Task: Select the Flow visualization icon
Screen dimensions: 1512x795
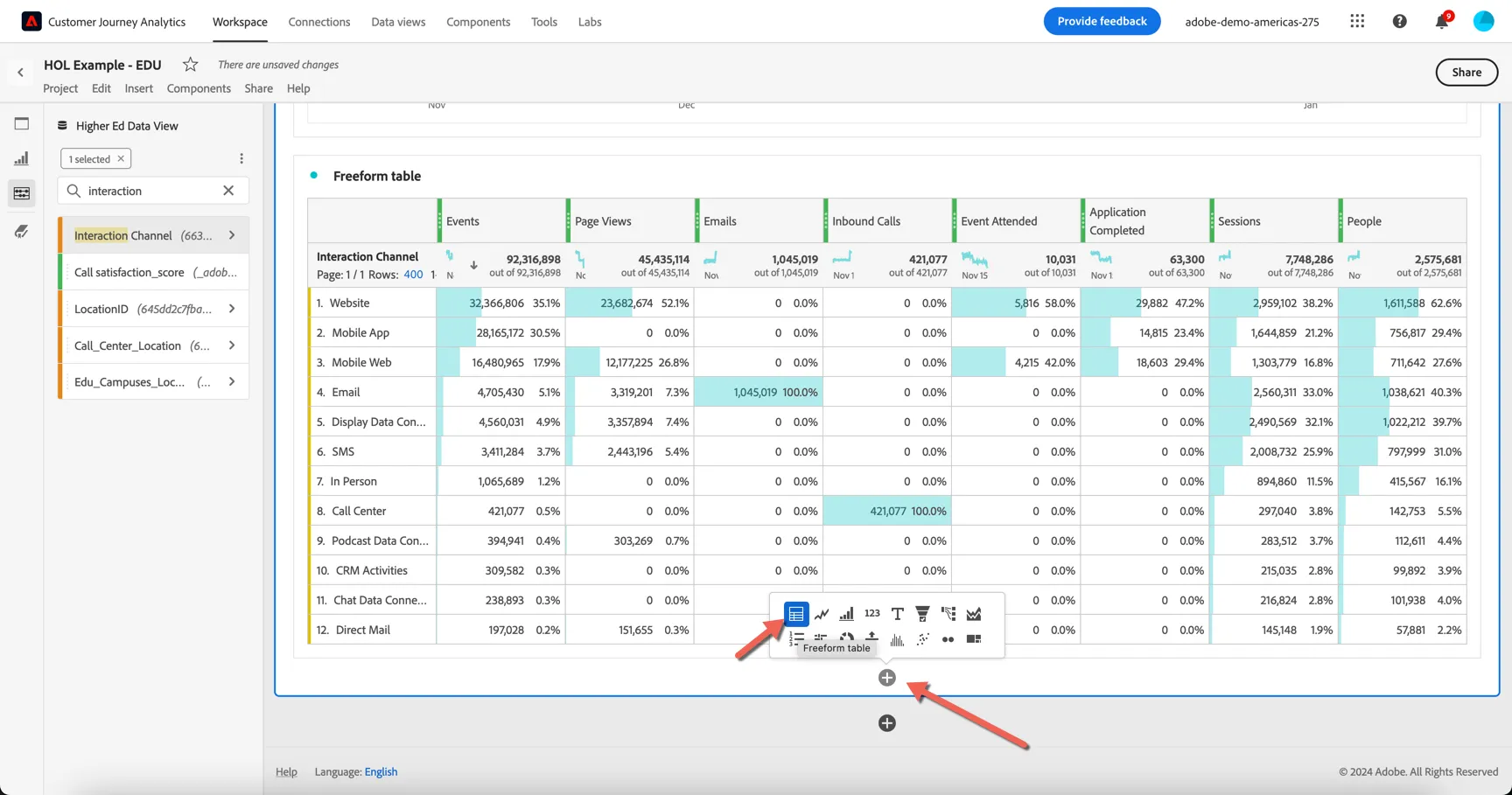Action: pyautogui.click(x=948, y=614)
